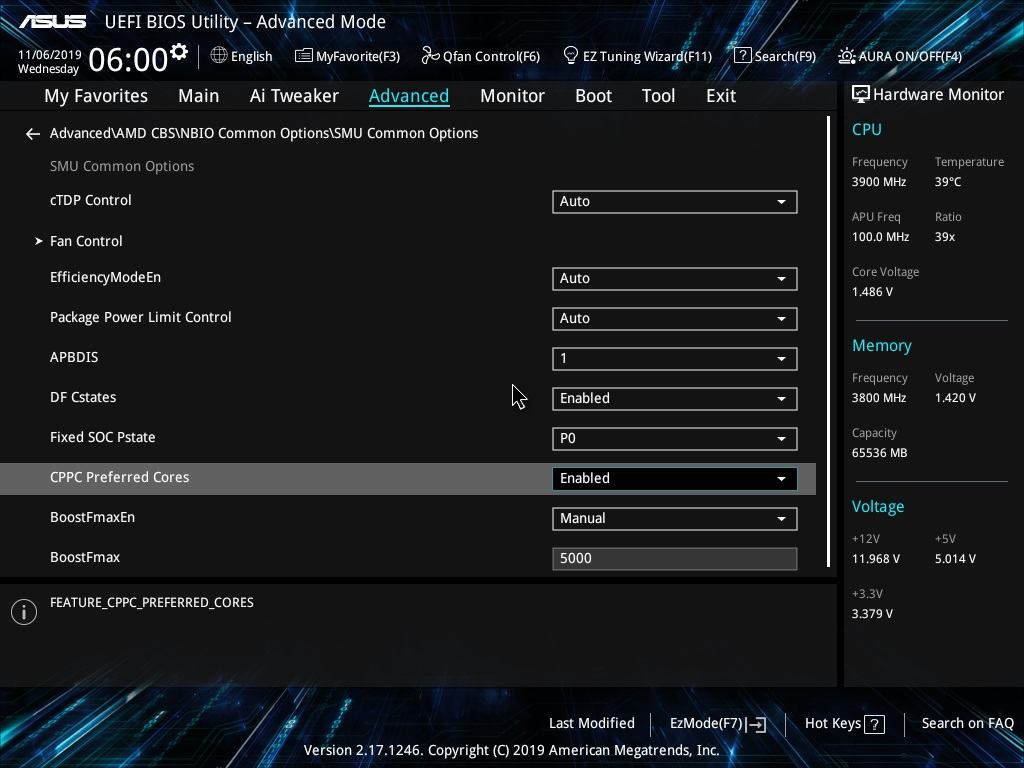Switch to the Ai Tweaker tab
Screen dimensions: 1024x768
pyautogui.click(x=294, y=96)
